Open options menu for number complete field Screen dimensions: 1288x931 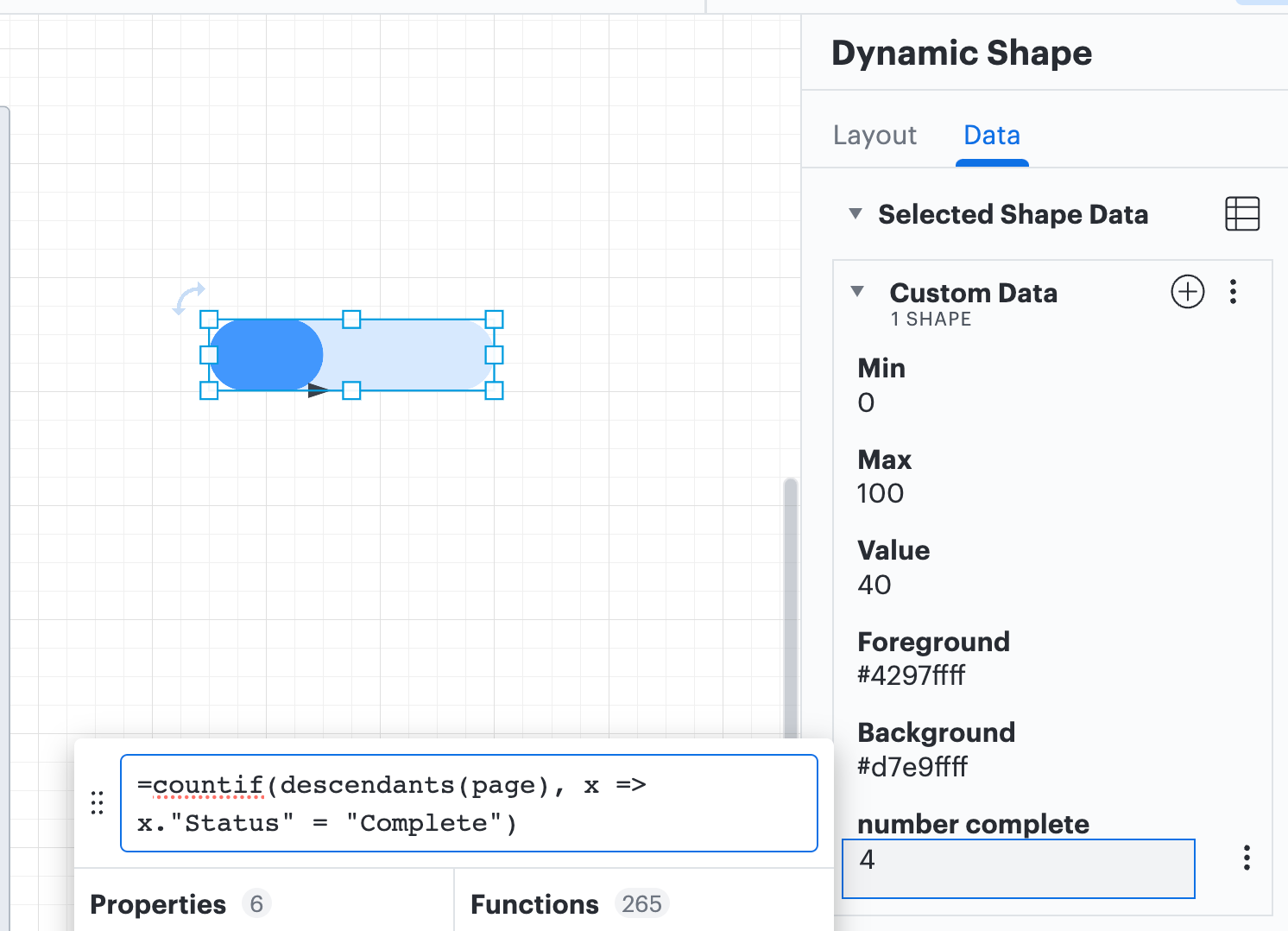pos(1247,858)
